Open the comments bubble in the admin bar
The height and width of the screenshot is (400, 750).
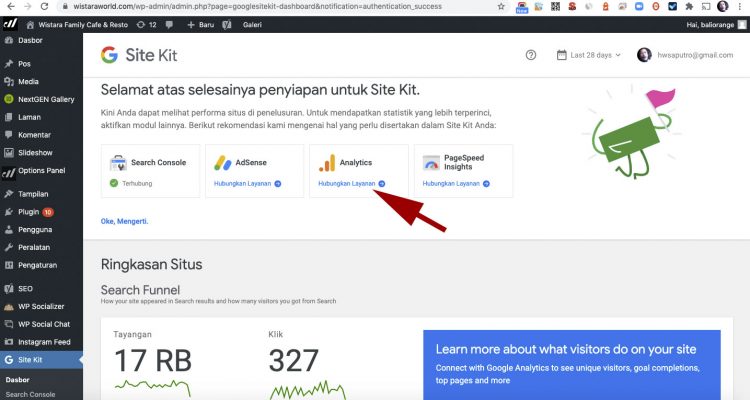click(169, 25)
